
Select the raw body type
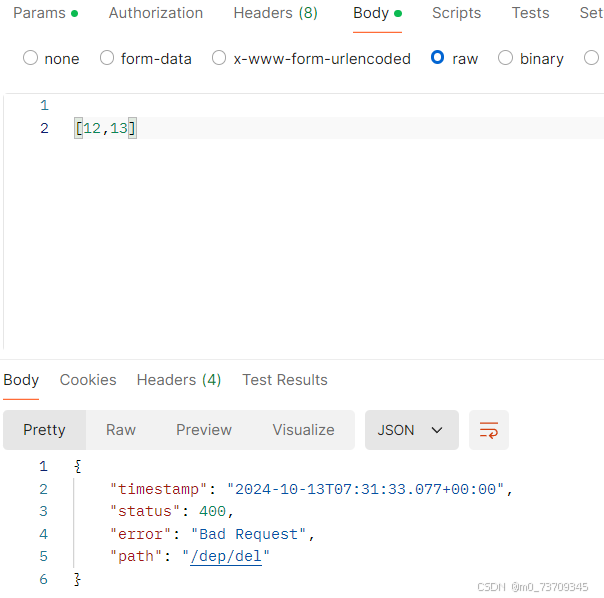click(455, 59)
